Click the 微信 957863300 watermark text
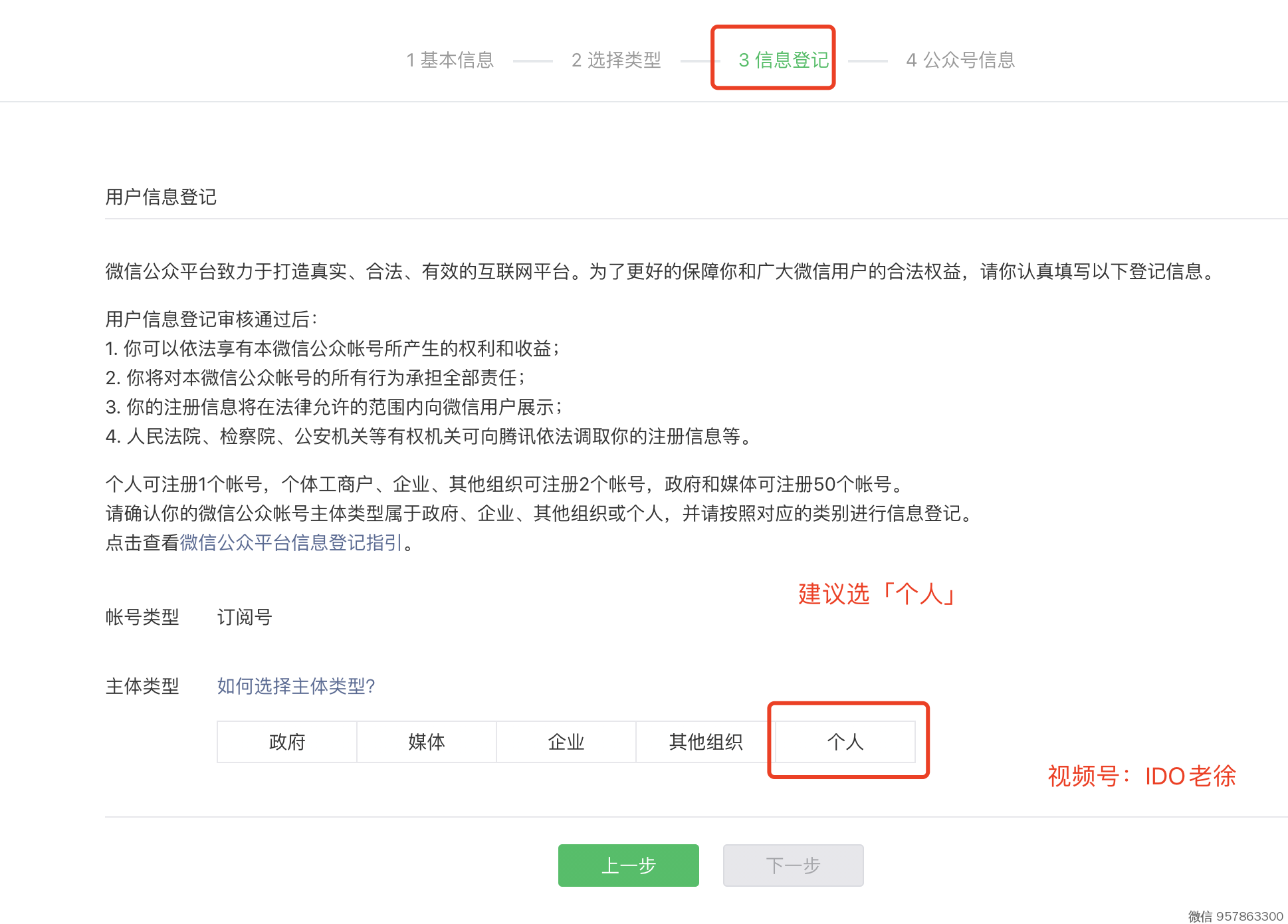The image size is (1288, 924). click(1235, 916)
